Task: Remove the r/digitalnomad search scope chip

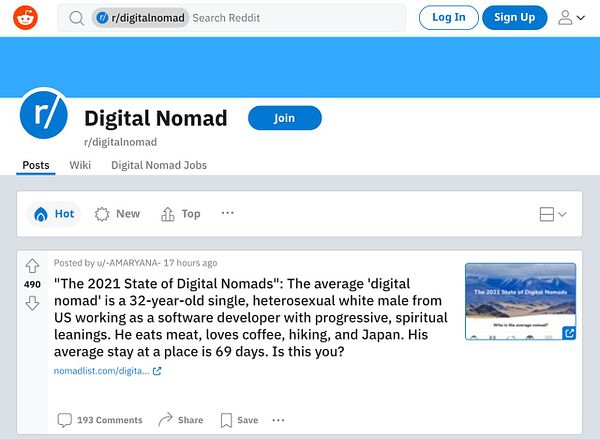Action: (140, 18)
